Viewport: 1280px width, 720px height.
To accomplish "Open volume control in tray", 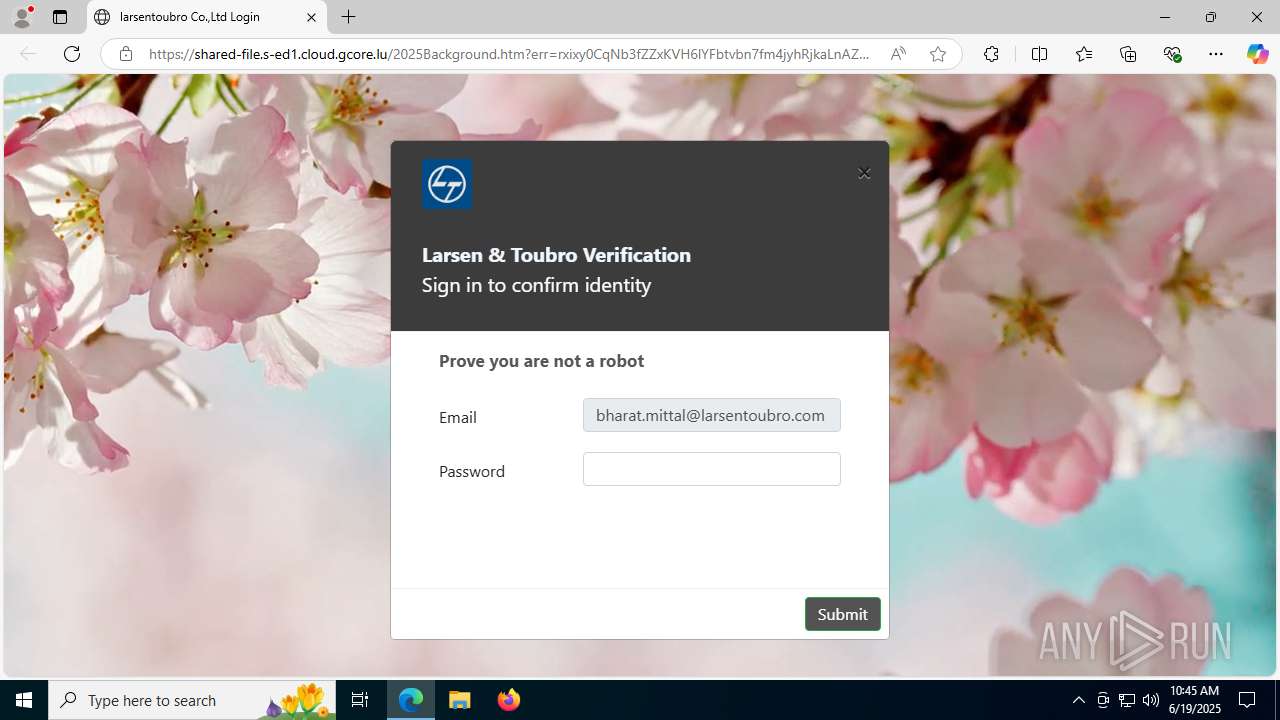I will [x=1151, y=700].
